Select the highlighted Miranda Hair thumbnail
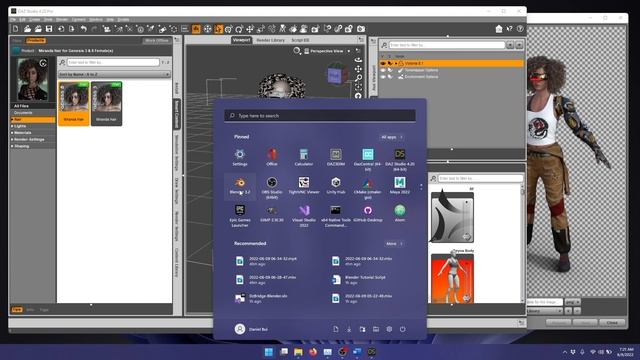This screenshot has width=640, height=360. tap(73, 104)
